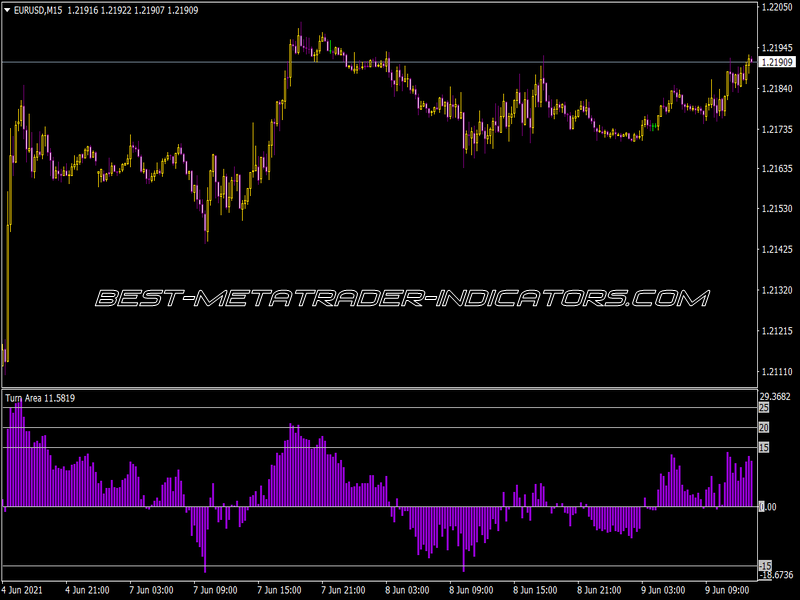Click time axis label 8 Jun 03:00
The height and width of the screenshot is (600, 800).
(x=407, y=590)
